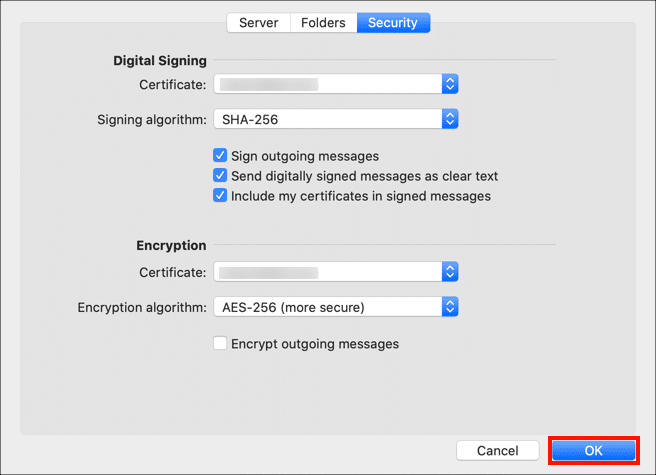Click the "Signing algorithm:" label text

(x=152, y=120)
